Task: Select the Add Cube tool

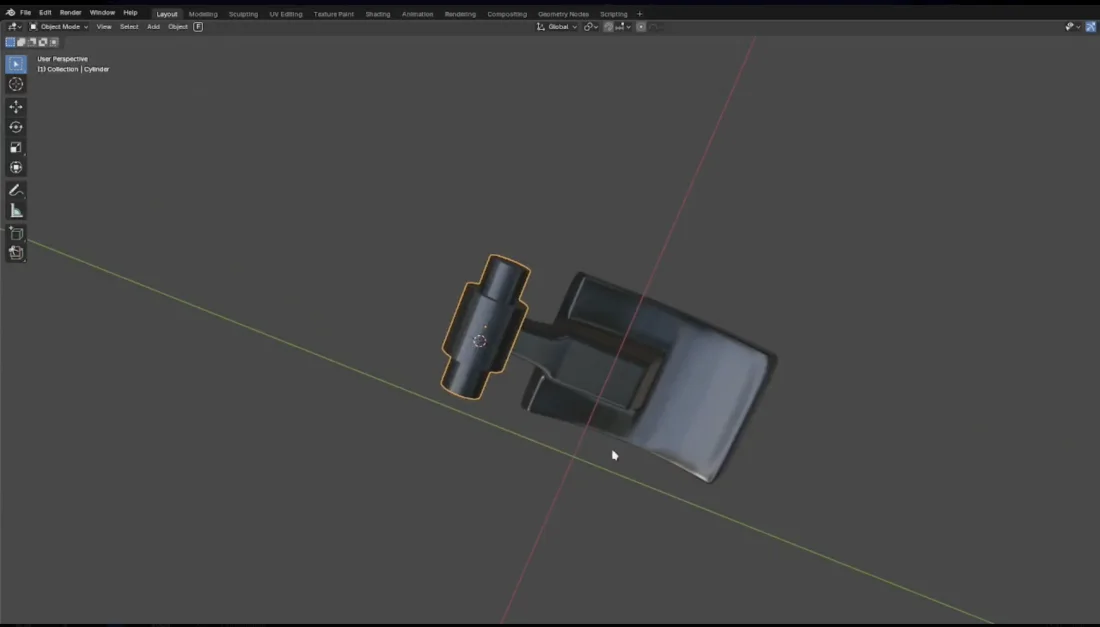Action: pyautogui.click(x=15, y=233)
